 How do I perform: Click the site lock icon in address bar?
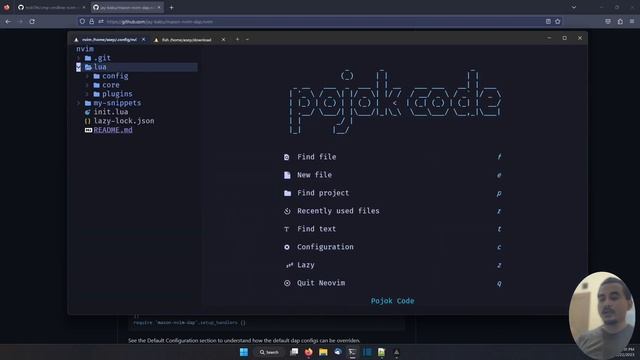click(x=91, y=21)
